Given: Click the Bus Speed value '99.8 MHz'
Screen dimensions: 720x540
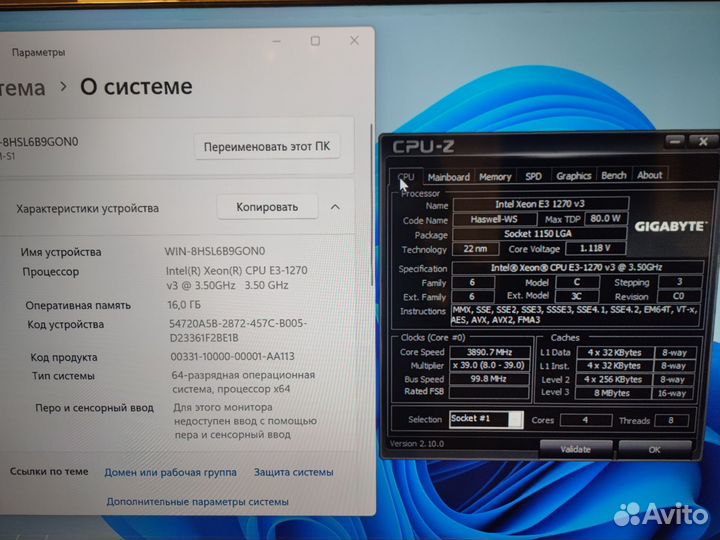Looking at the screenshot, I should pyautogui.click(x=489, y=379).
